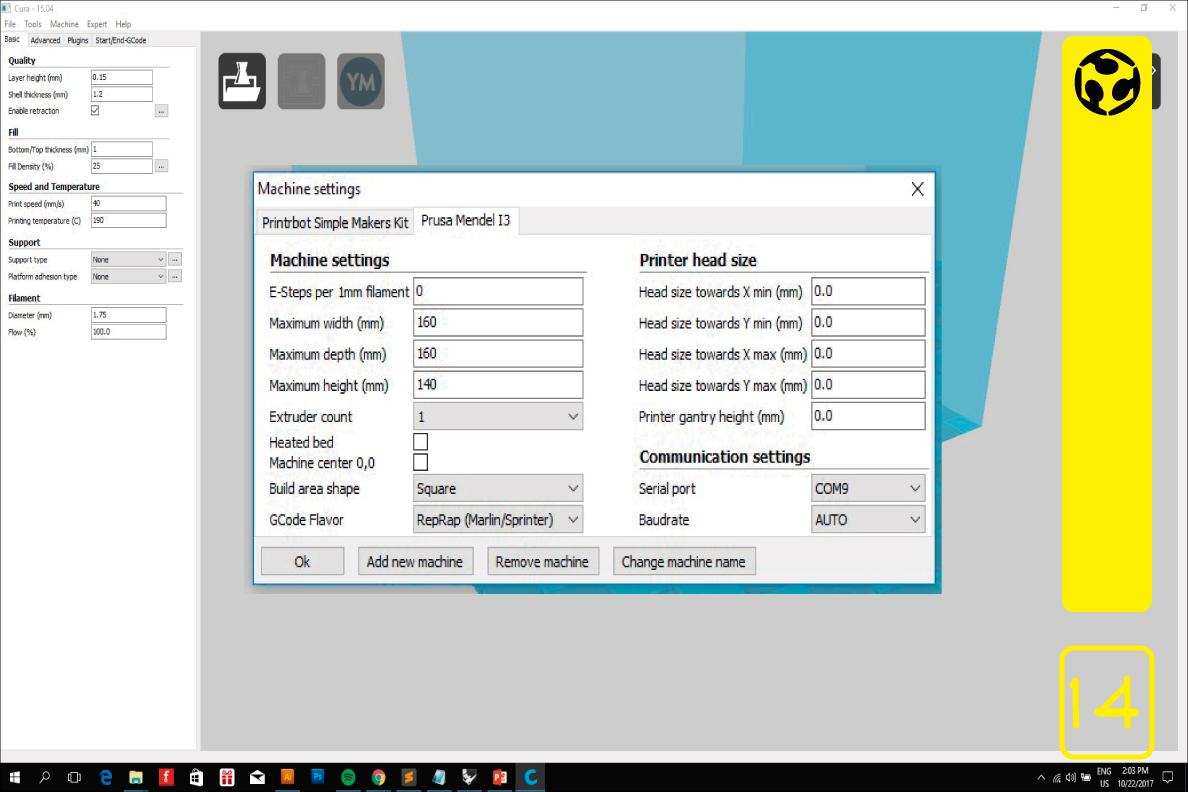This screenshot has height=792, width=1188.
Task: Open the File menu
Action: pyautogui.click(x=10, y=24)
